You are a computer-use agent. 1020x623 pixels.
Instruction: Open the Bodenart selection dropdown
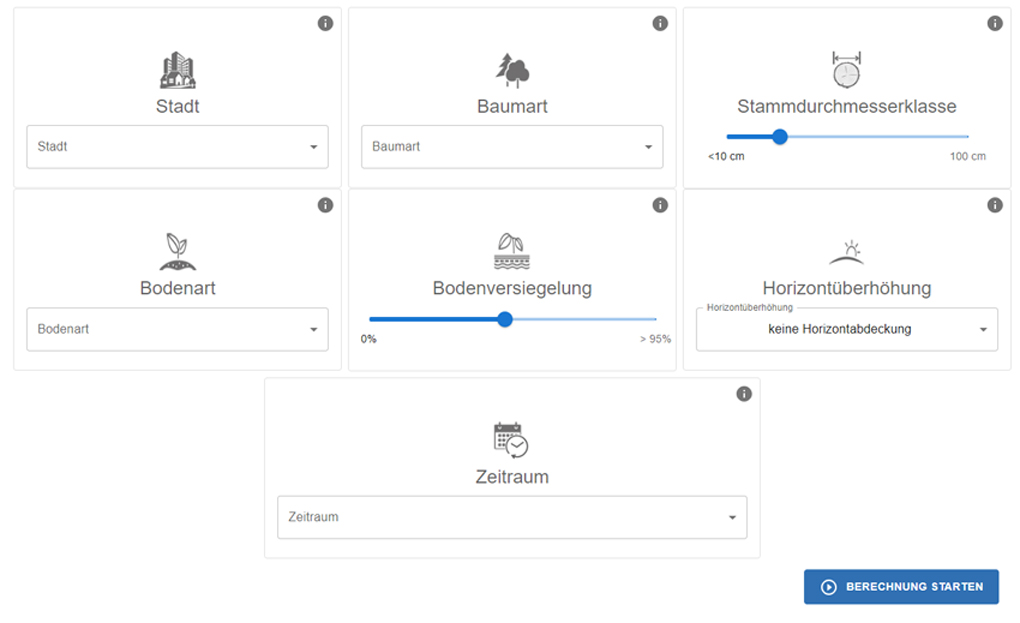[177, 329]
